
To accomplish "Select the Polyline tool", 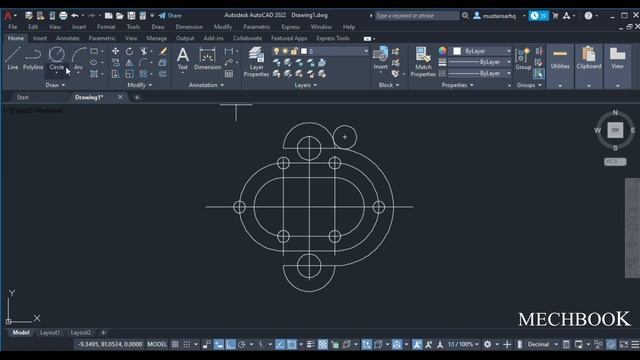I will click(33, 58).
